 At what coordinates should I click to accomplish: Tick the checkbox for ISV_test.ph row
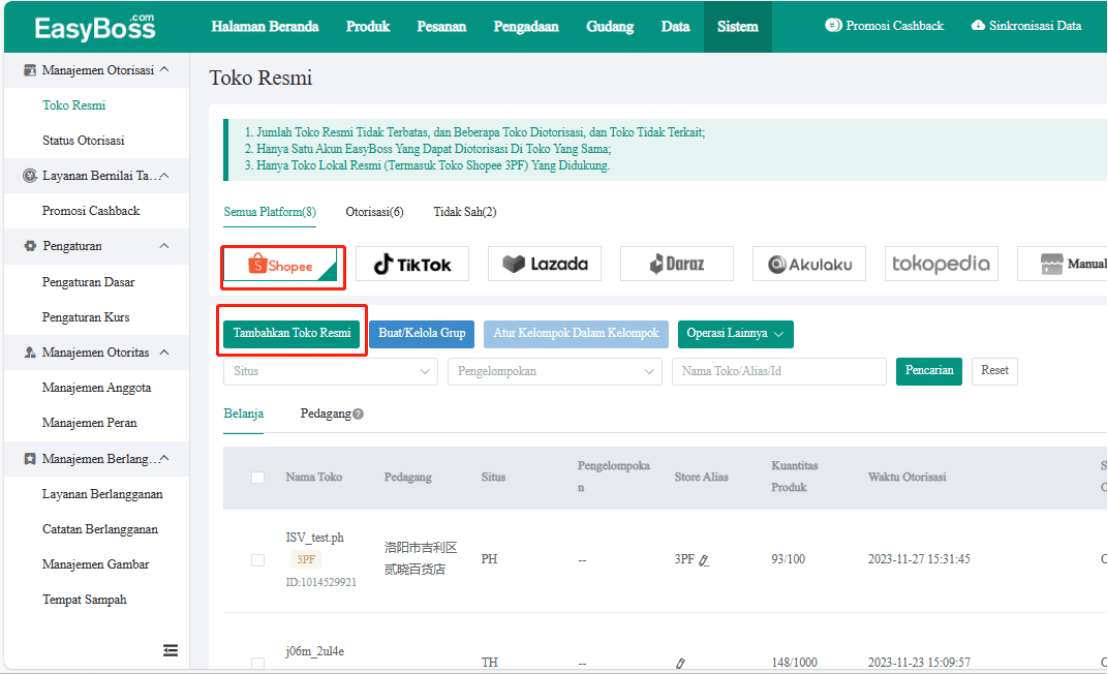258,560
